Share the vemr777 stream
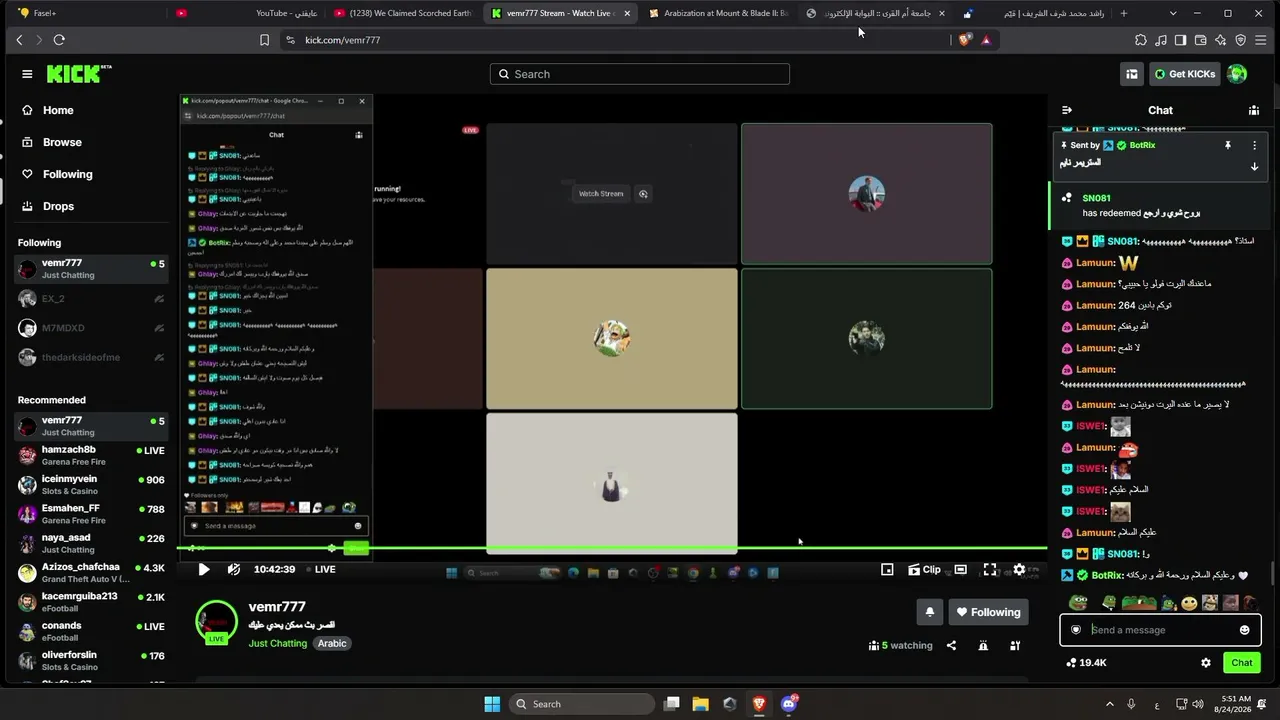 pyautogui.click(x=951, y=646)
